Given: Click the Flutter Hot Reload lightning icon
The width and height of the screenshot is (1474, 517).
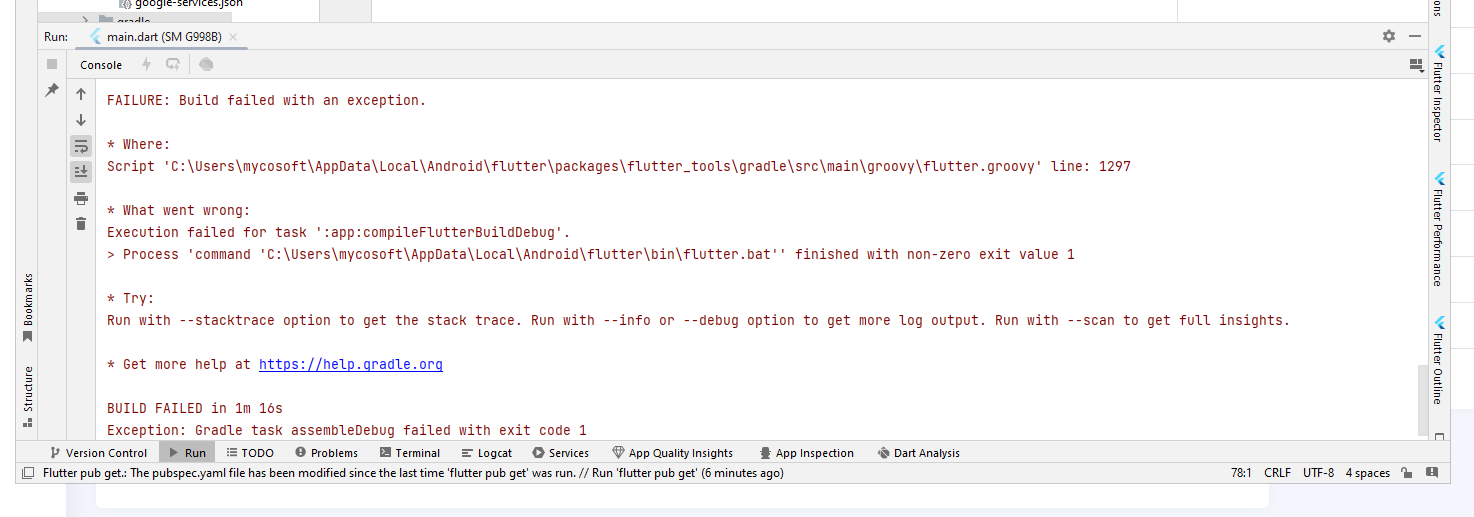Looking at the screenshot, I should (x=146, y=64).
